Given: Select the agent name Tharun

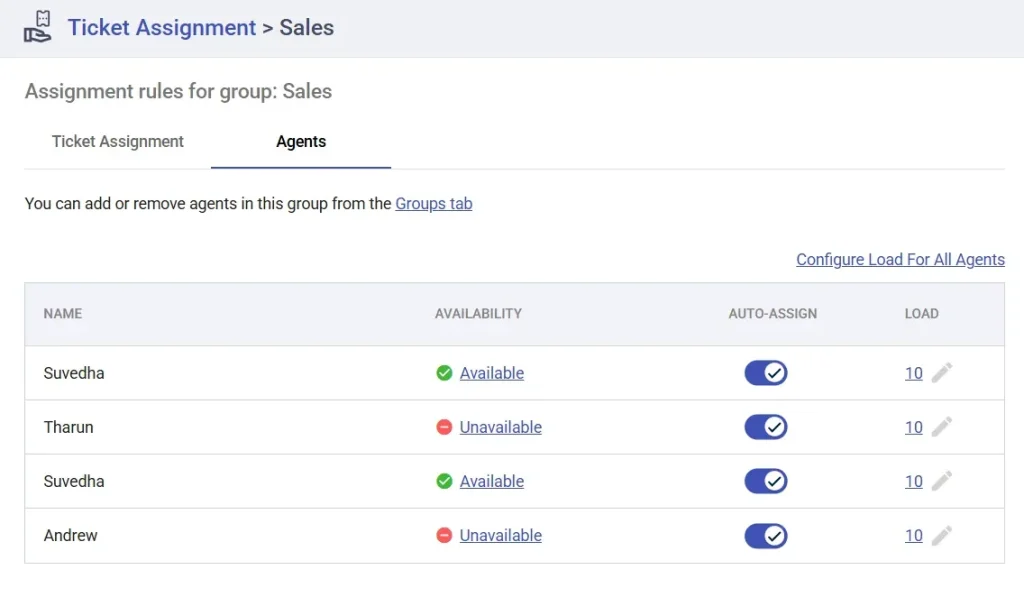Looking at the screenshot, I should [x=69, y=427].
